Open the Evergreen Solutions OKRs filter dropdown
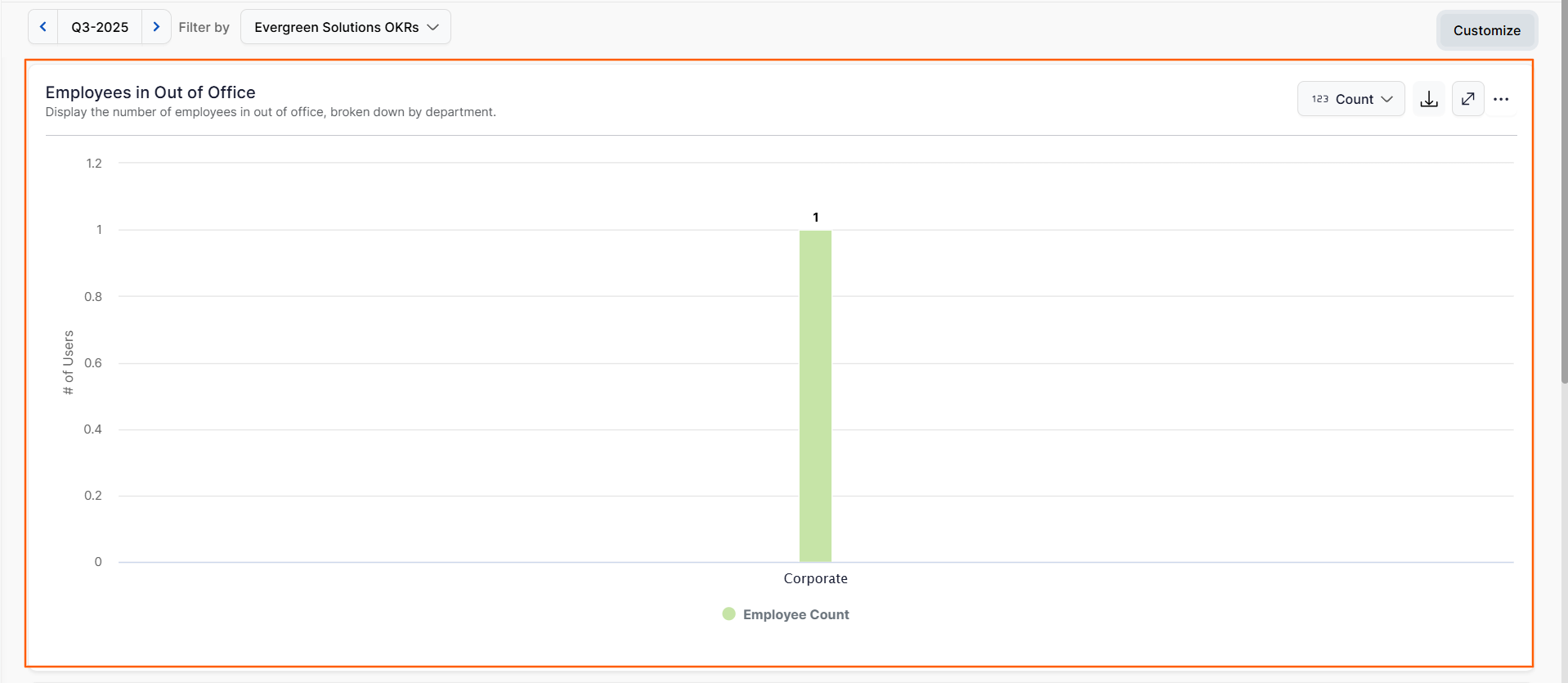The width and height of the screenshot is (1568, 683). point(346,27)
